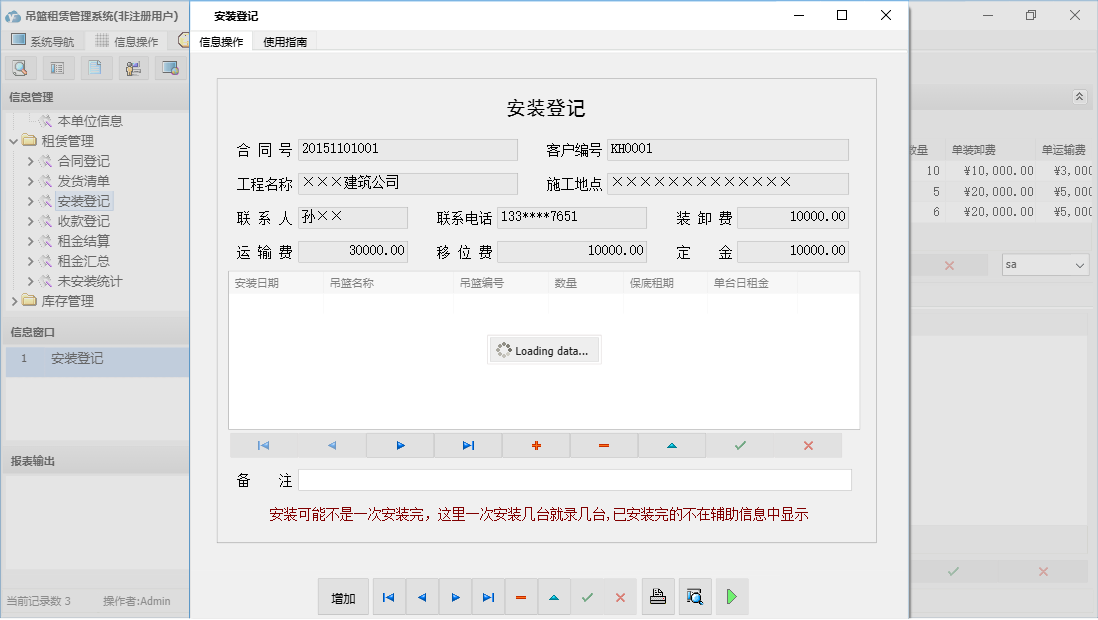
Task: Open print preview via magnifier icon
Action: (x=694, y=596)
